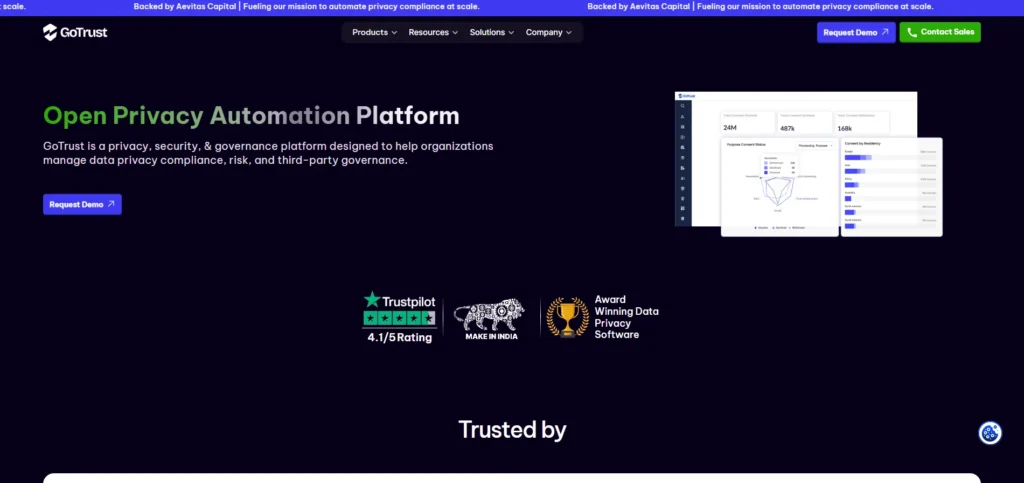Click the Make in India lion logo
1024x483 pixels.
[x=490, y=315]
